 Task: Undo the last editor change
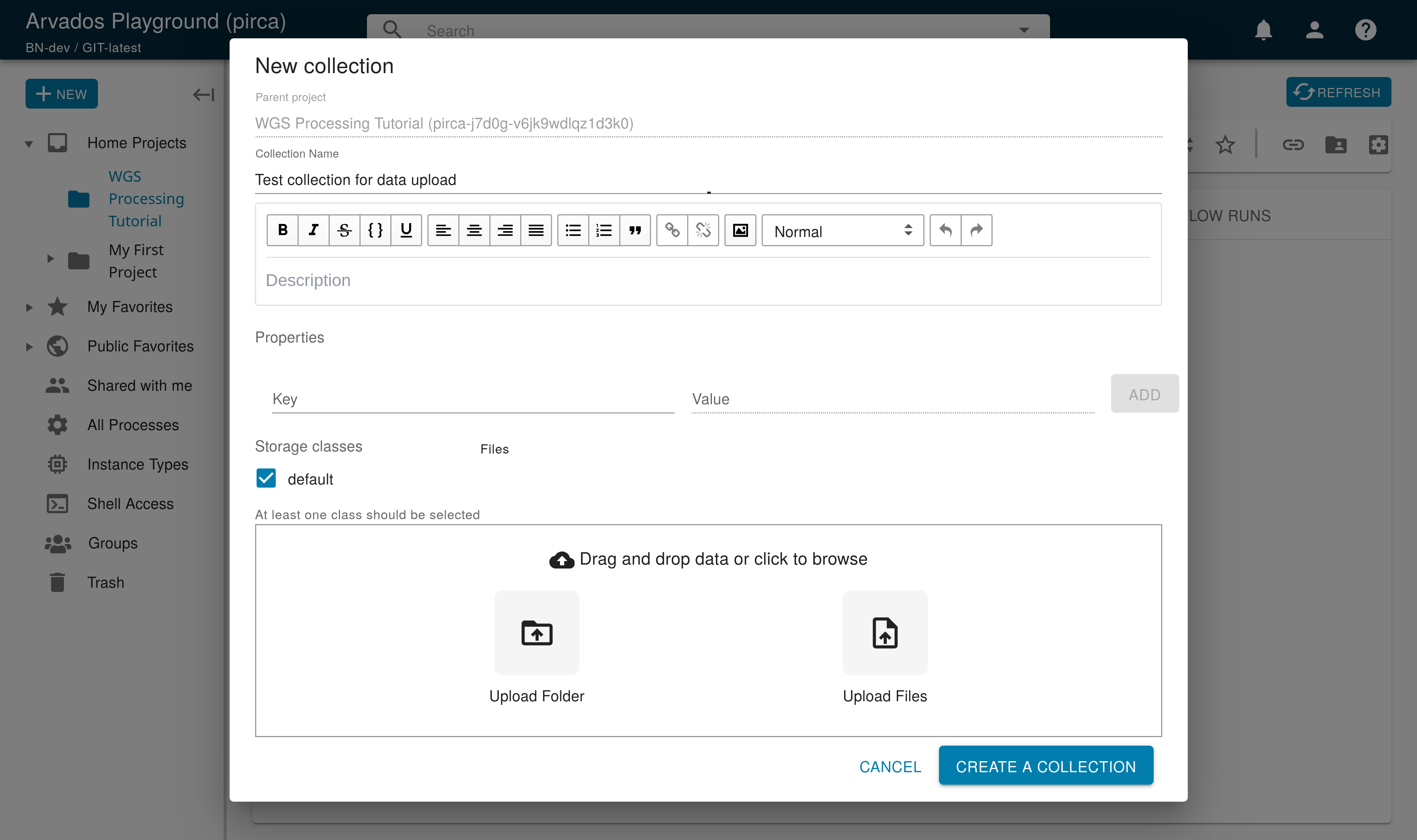(x=945, y=230)
